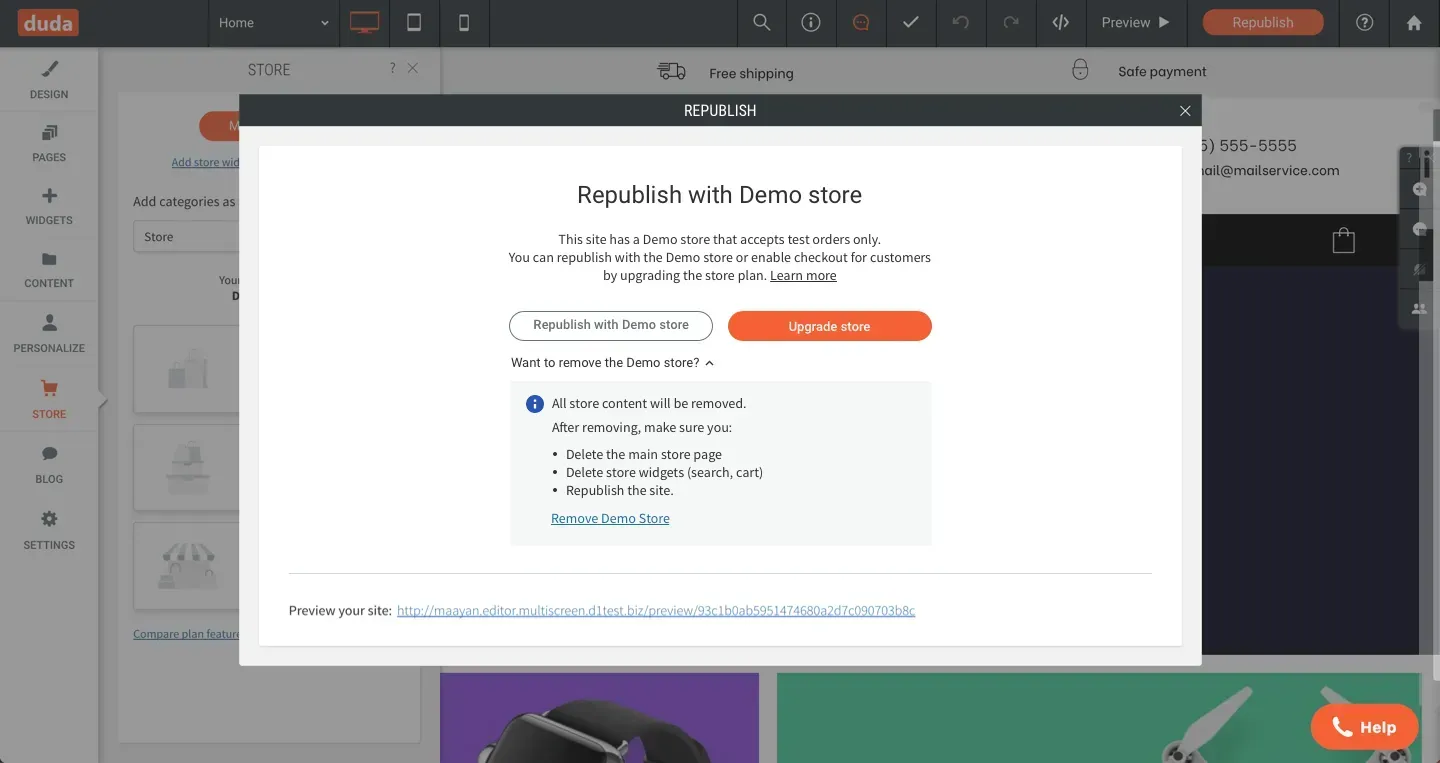Click the top bar Republish button
Image resolution: width=1440 pixels, height=763 pixels.
point(1263,23)
